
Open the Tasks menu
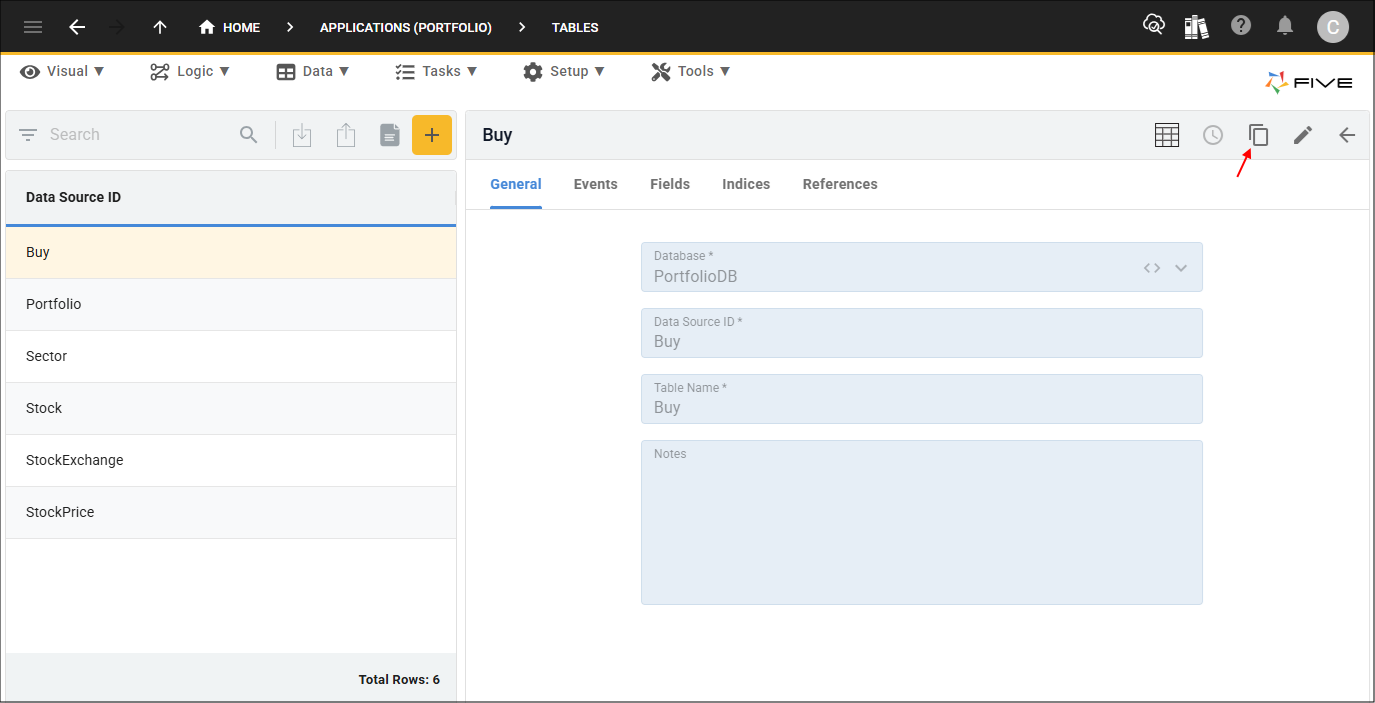[436, 71]
